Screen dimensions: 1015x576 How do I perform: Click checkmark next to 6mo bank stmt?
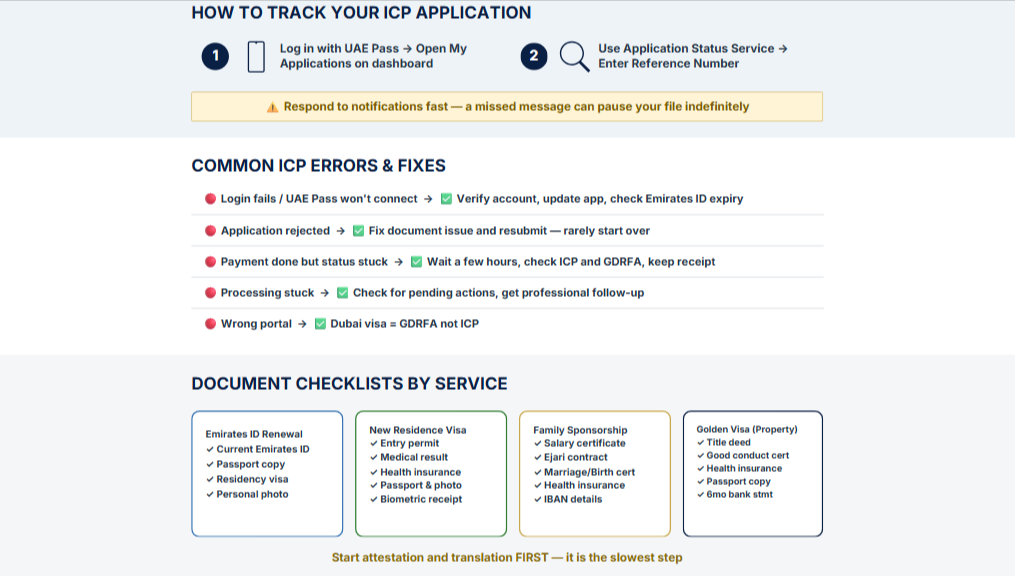coord(700,494)
